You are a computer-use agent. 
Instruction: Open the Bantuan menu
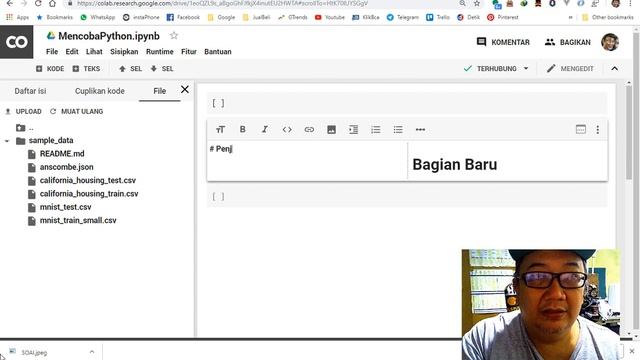click(218, 52)
